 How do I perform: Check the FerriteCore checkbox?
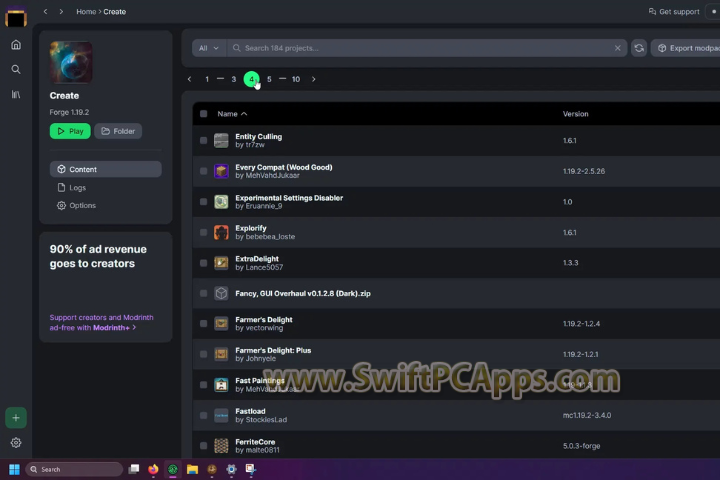[203, 446]
